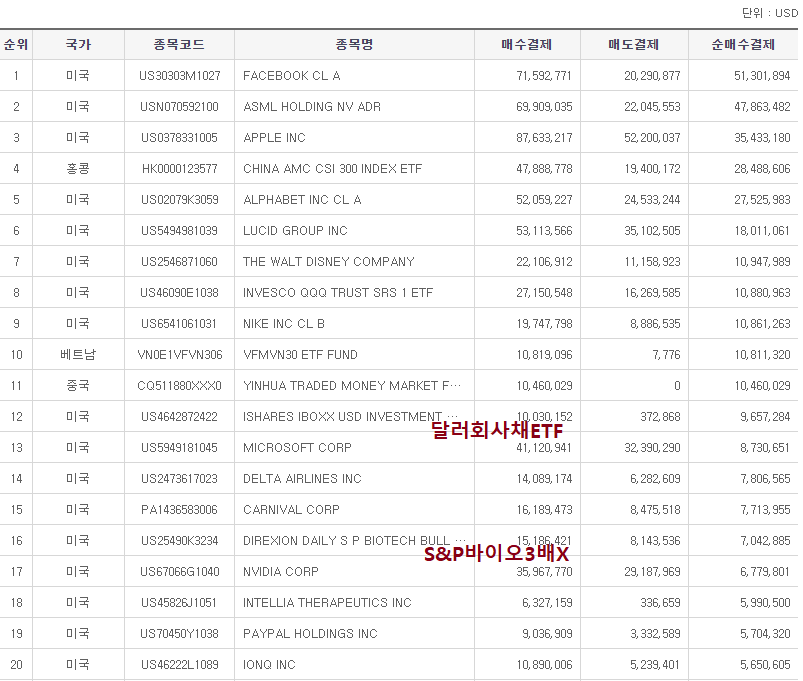Click stock code US67066G1040
The image size is (803, 681).
[x=180, y=571]
